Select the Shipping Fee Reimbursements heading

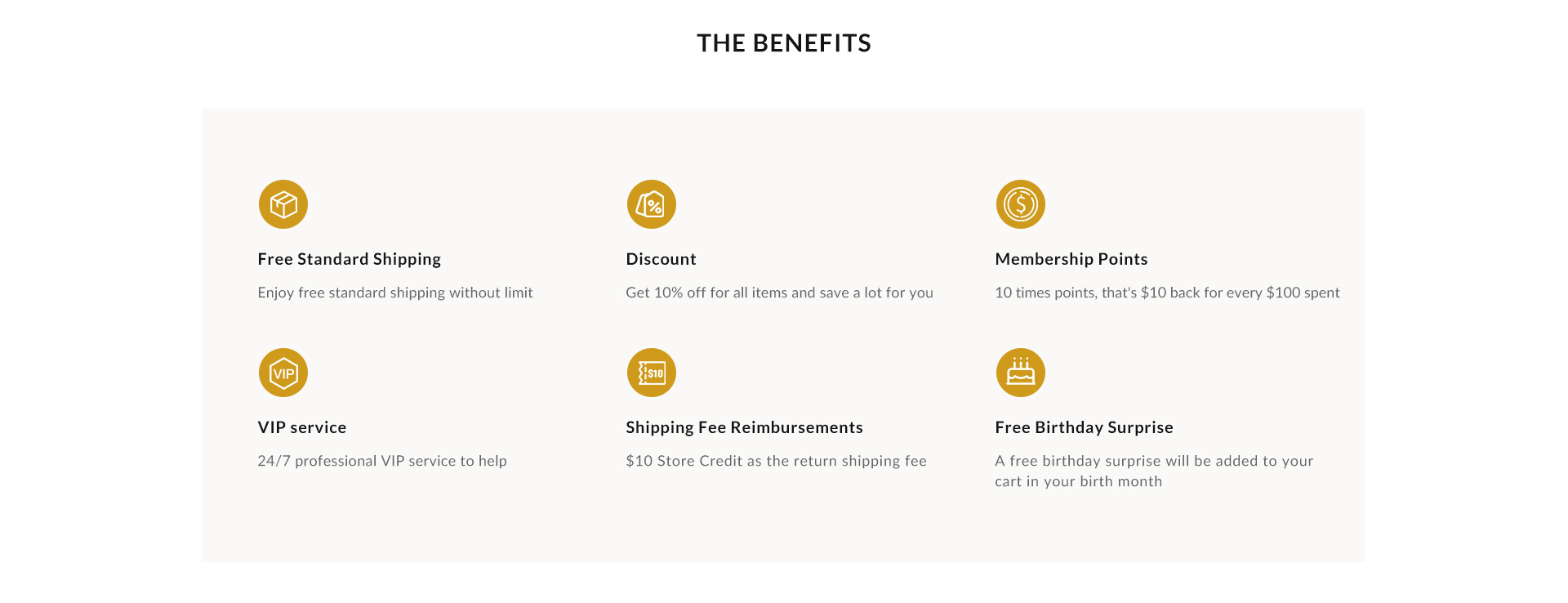click(745, 427)
